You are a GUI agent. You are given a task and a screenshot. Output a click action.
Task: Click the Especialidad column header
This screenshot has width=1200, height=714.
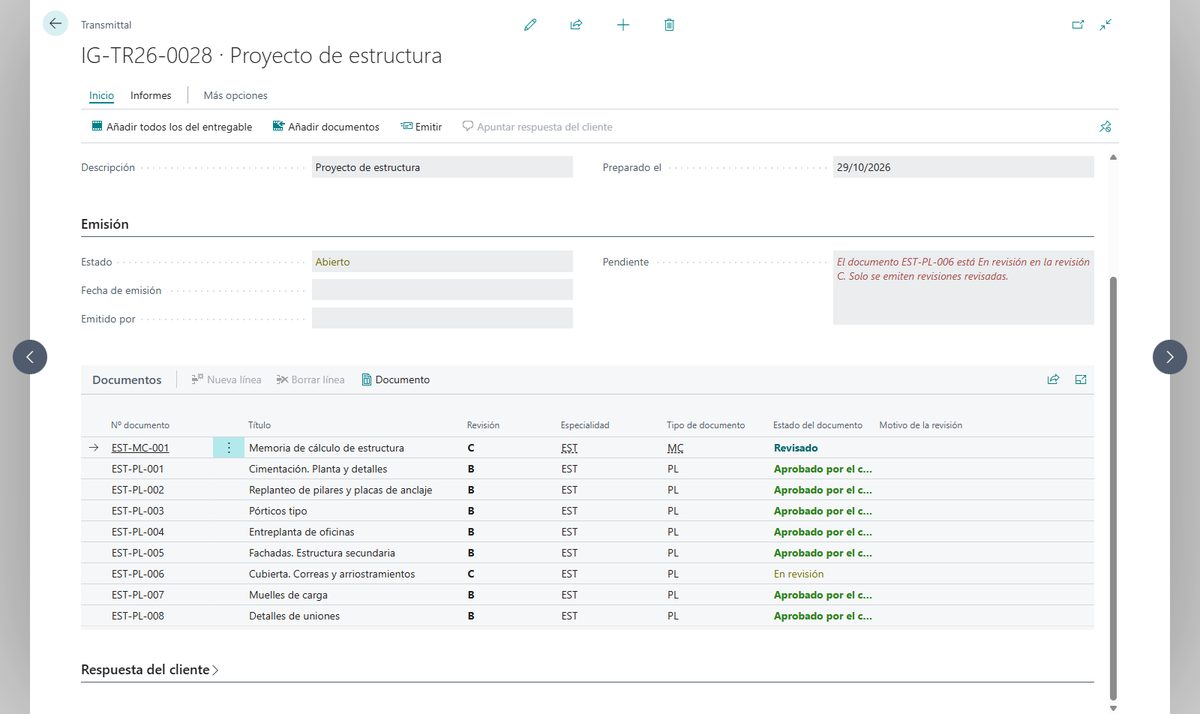click(x=585, y=425)
